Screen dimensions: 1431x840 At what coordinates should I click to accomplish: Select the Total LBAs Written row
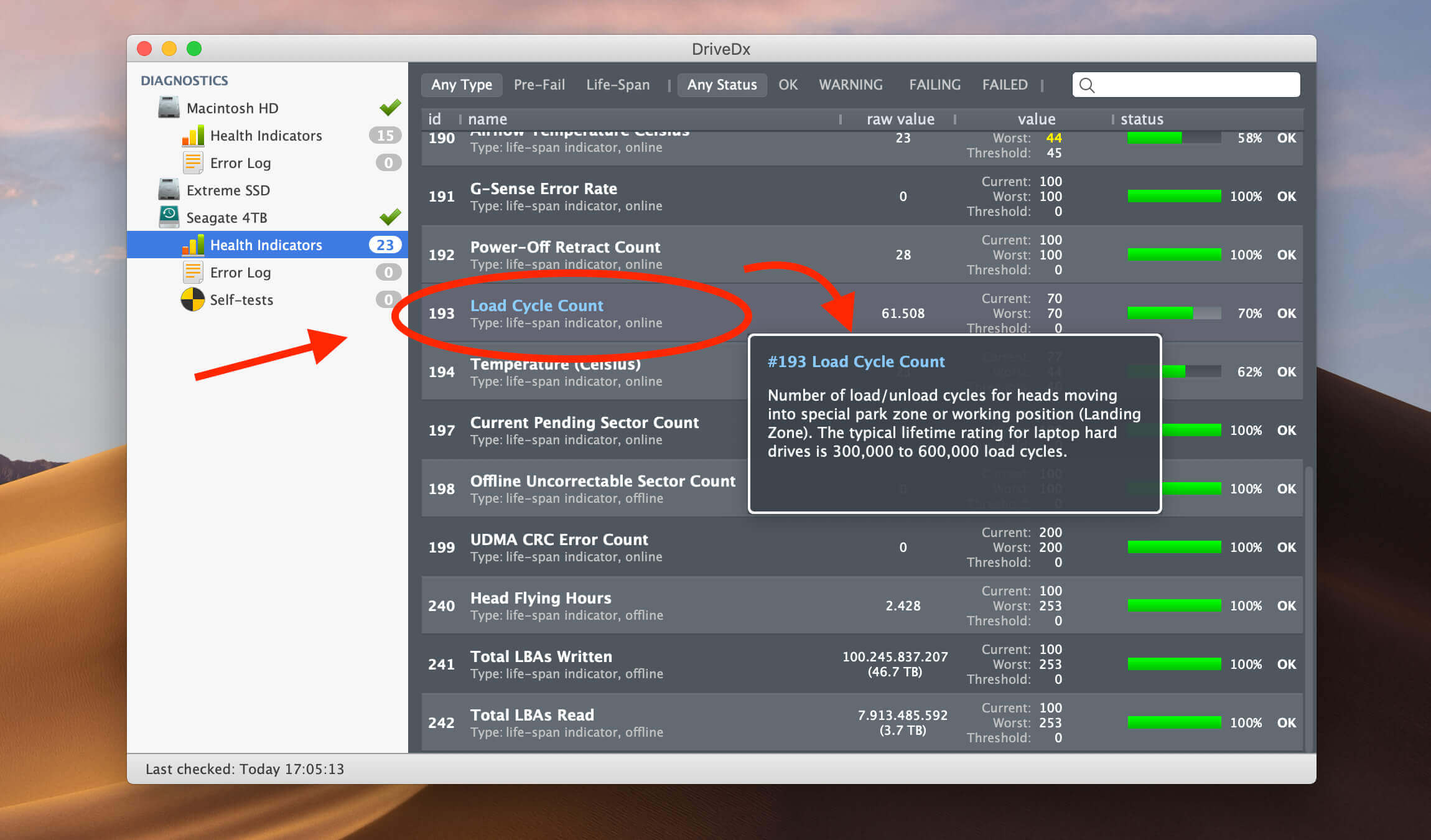862,664
